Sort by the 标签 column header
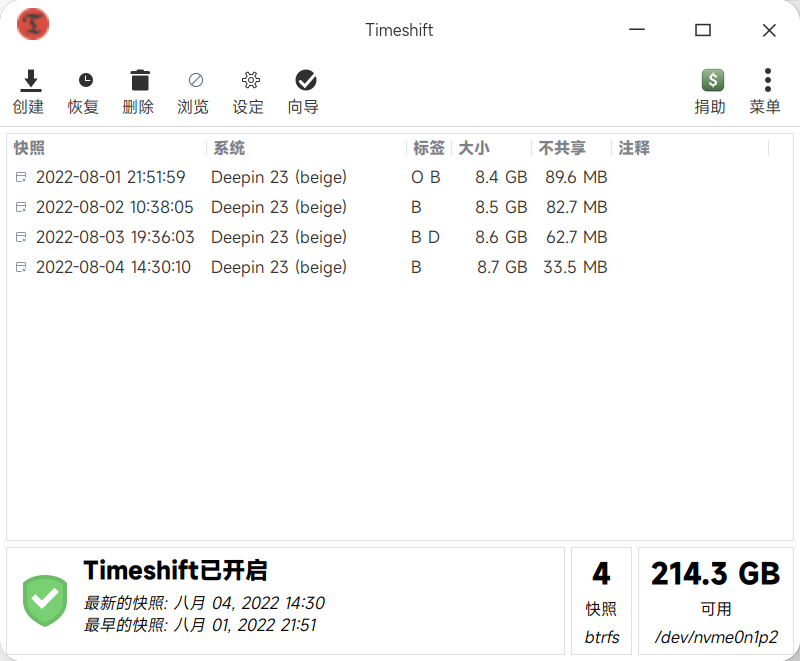 coord(429,148)
